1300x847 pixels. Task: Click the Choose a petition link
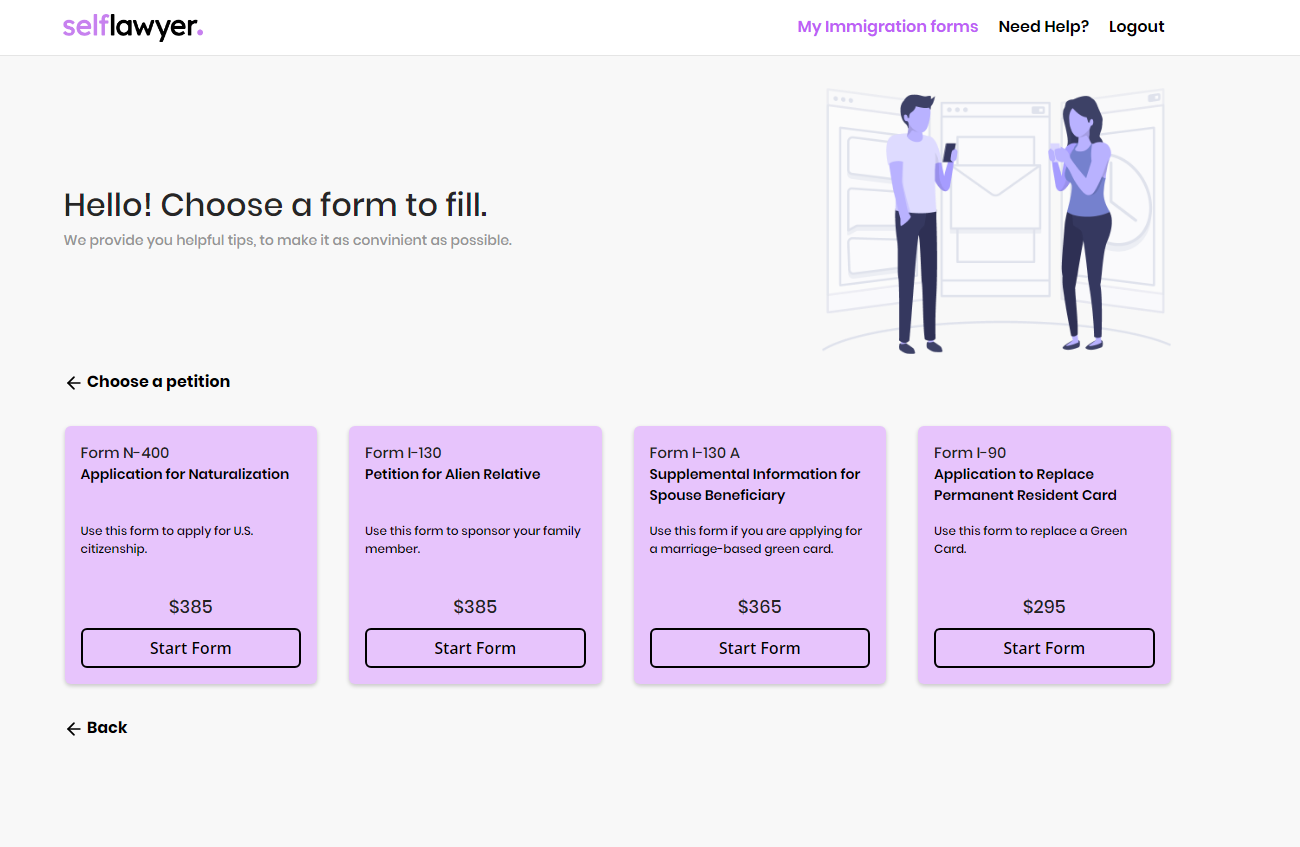[158, 382]
